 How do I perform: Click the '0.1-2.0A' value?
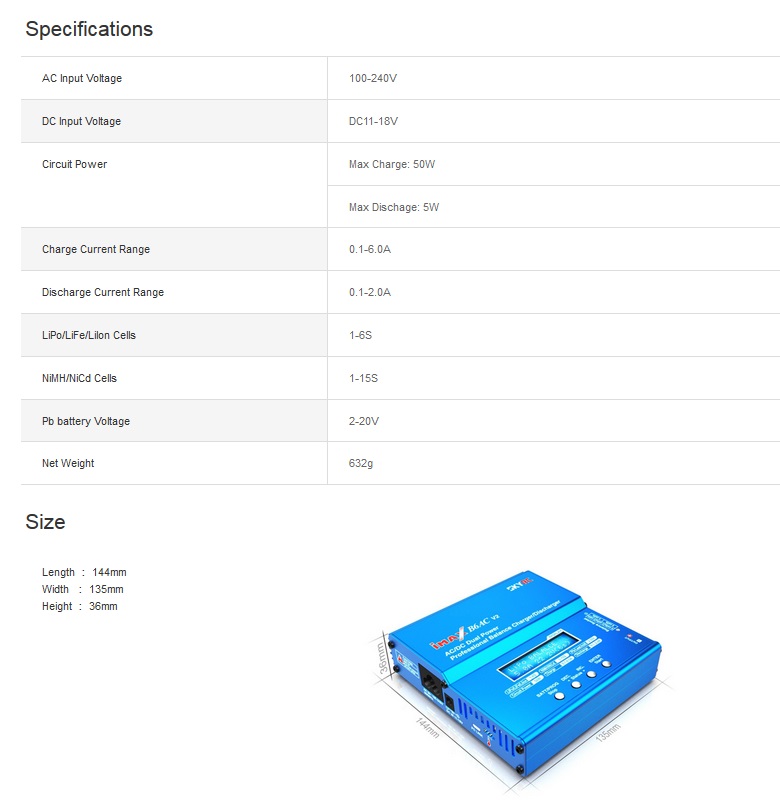pyautogui.click(x=370, y=292)
